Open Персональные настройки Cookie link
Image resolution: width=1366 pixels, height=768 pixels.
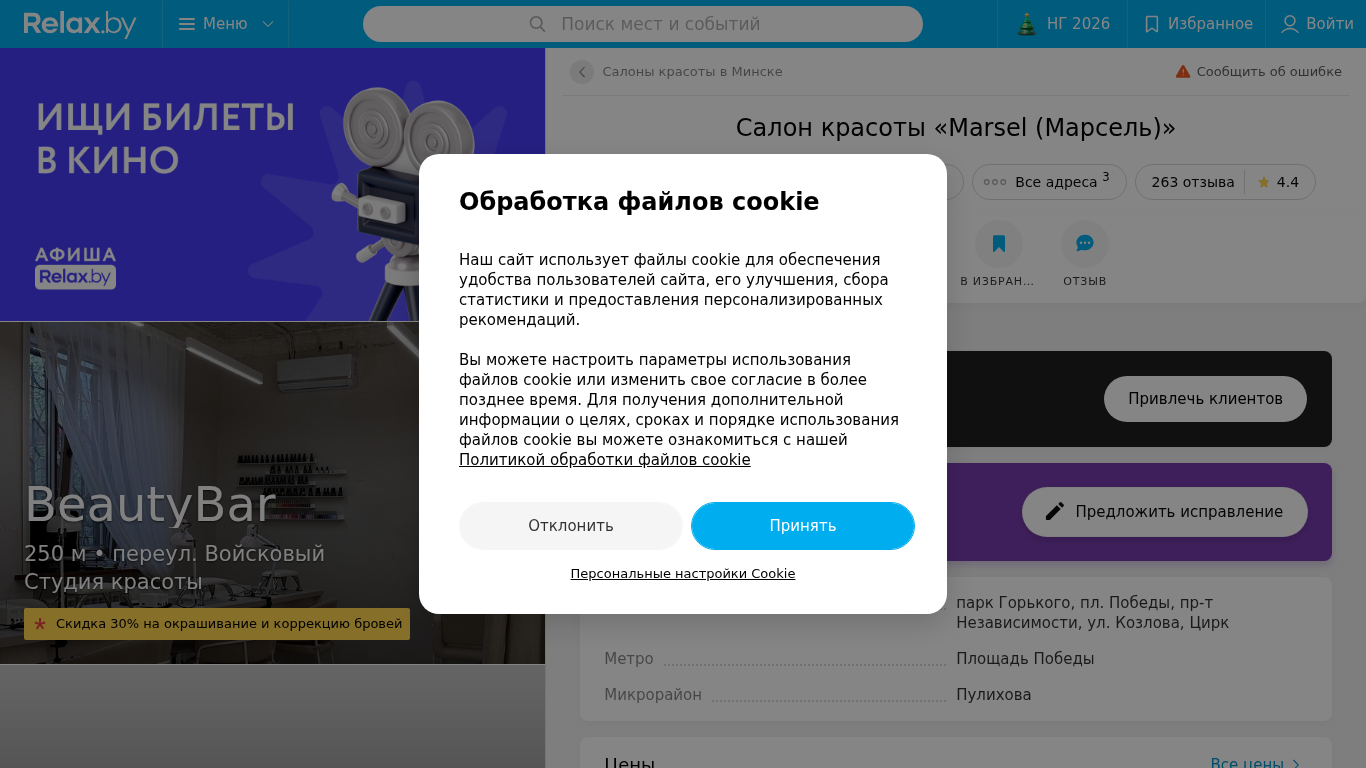point(683,574)
